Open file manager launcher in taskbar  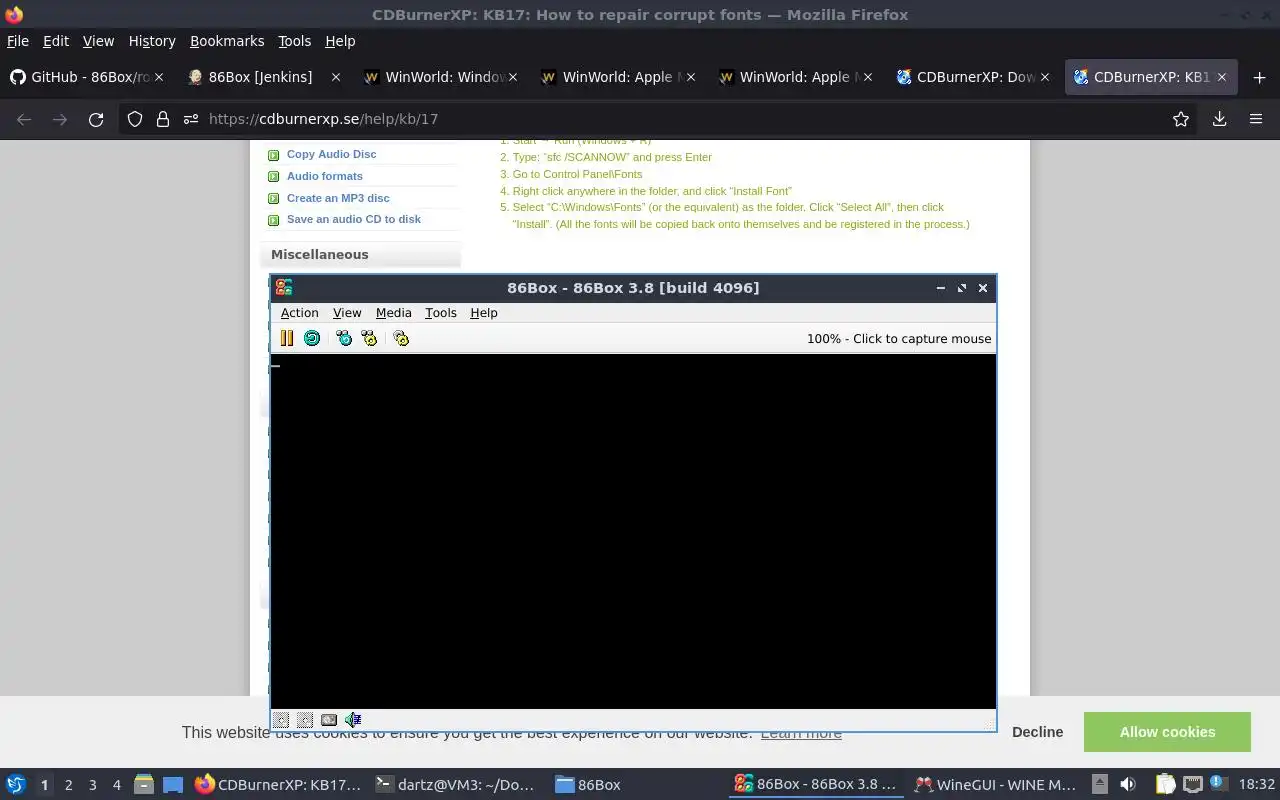144,784
